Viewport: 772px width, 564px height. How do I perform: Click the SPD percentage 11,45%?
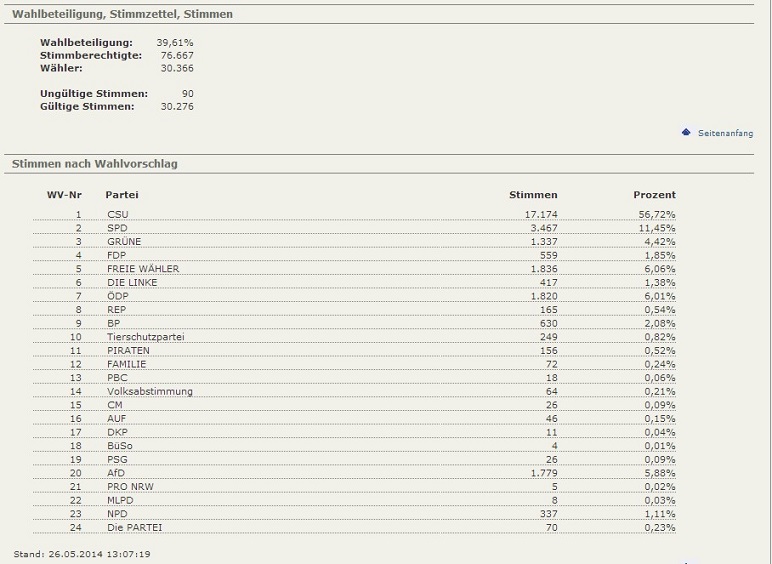pos(657,228)
